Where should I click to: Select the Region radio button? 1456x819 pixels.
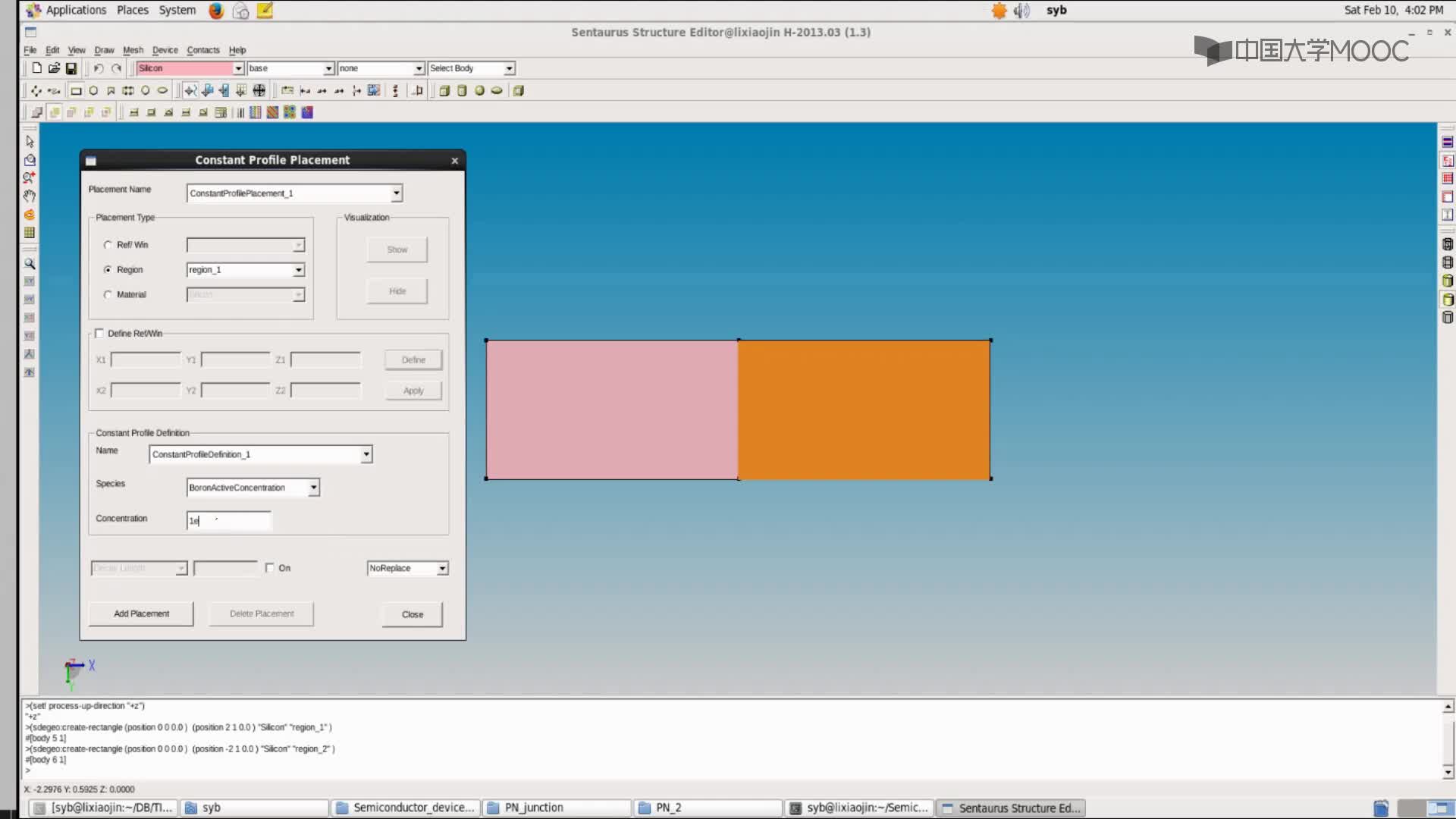(x=108, y=270)
